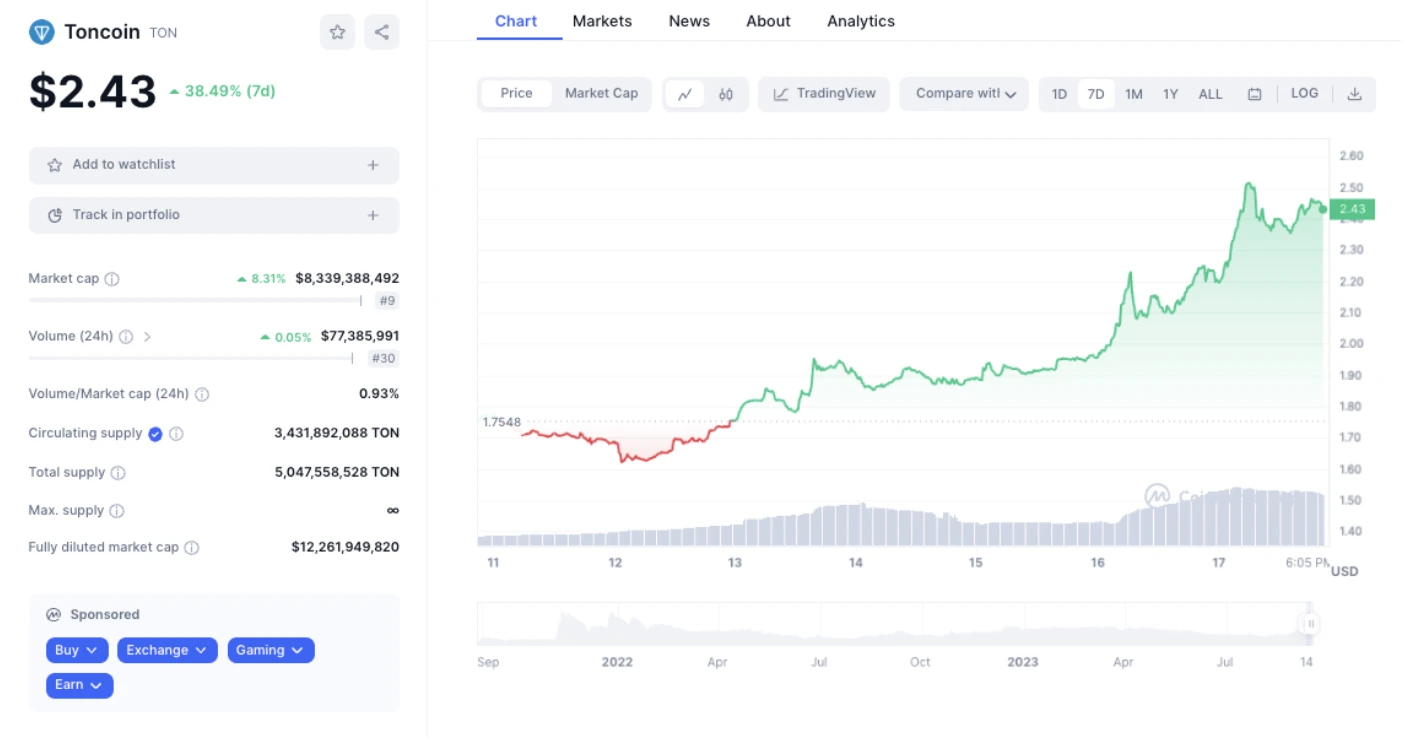1404x744 pixels.
Task: Click the $77,385,991 volume value
Action: (x=360, y=337)
